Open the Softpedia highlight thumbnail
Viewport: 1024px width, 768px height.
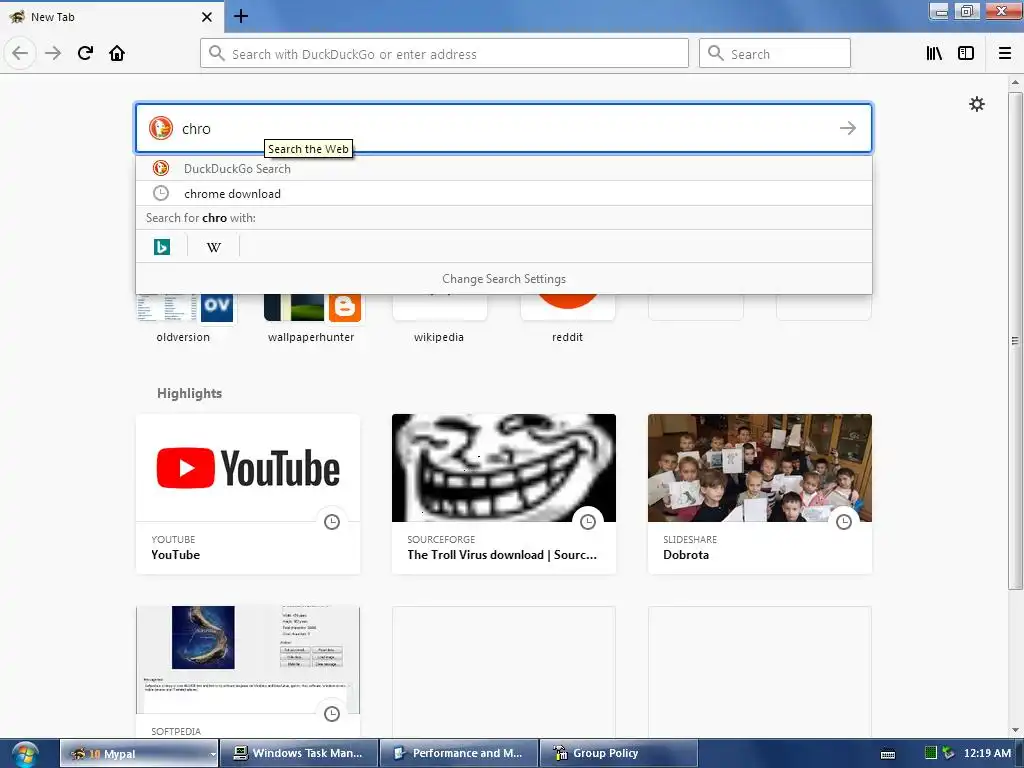click(248, 660)
